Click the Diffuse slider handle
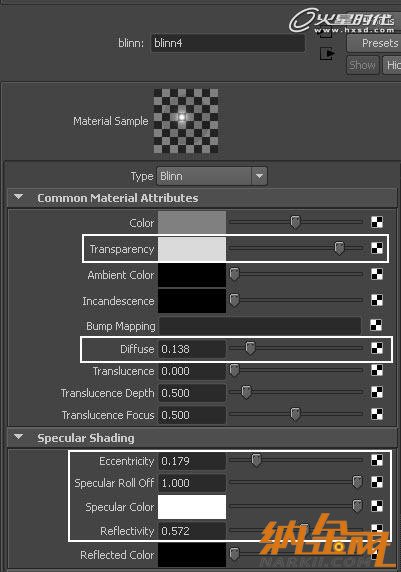Viewport: 401px width, 572px height. point(250,348)
